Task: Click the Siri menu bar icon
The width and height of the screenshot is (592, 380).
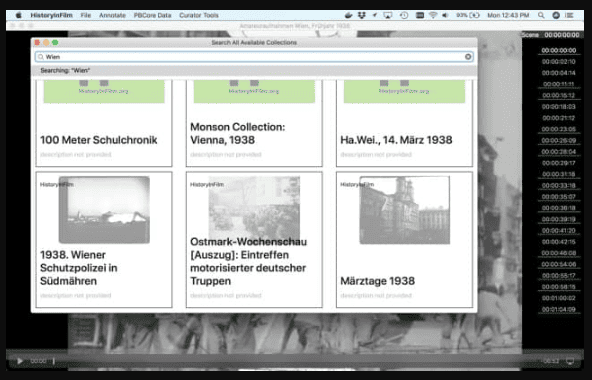Action: pos(556,15)
